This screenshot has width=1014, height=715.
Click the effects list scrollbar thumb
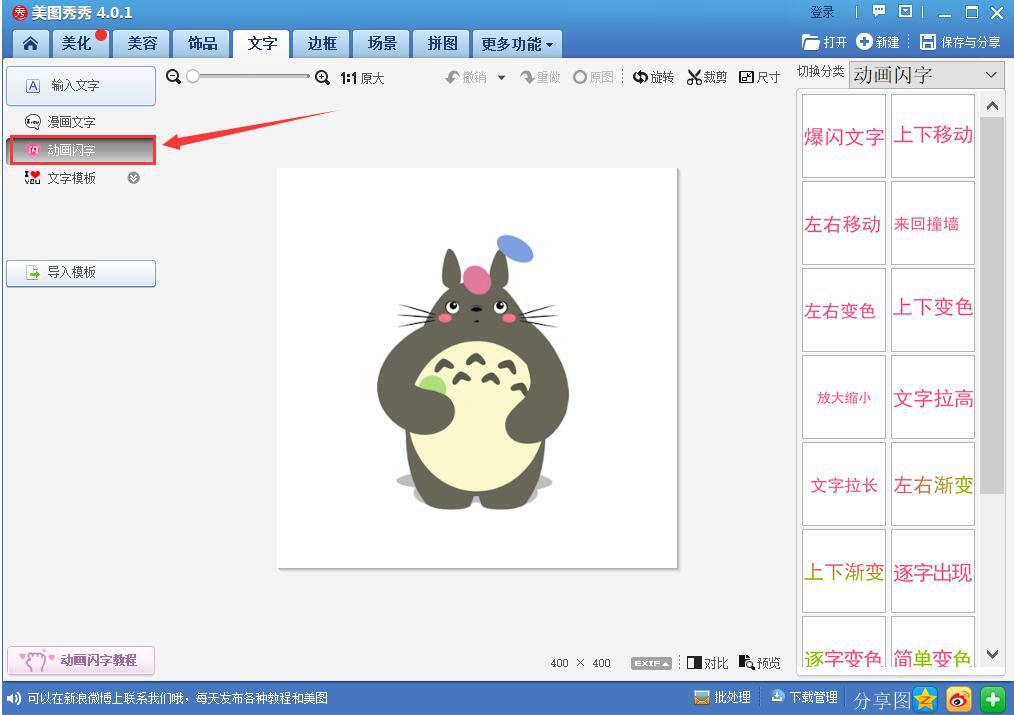(x=992, y=306)
